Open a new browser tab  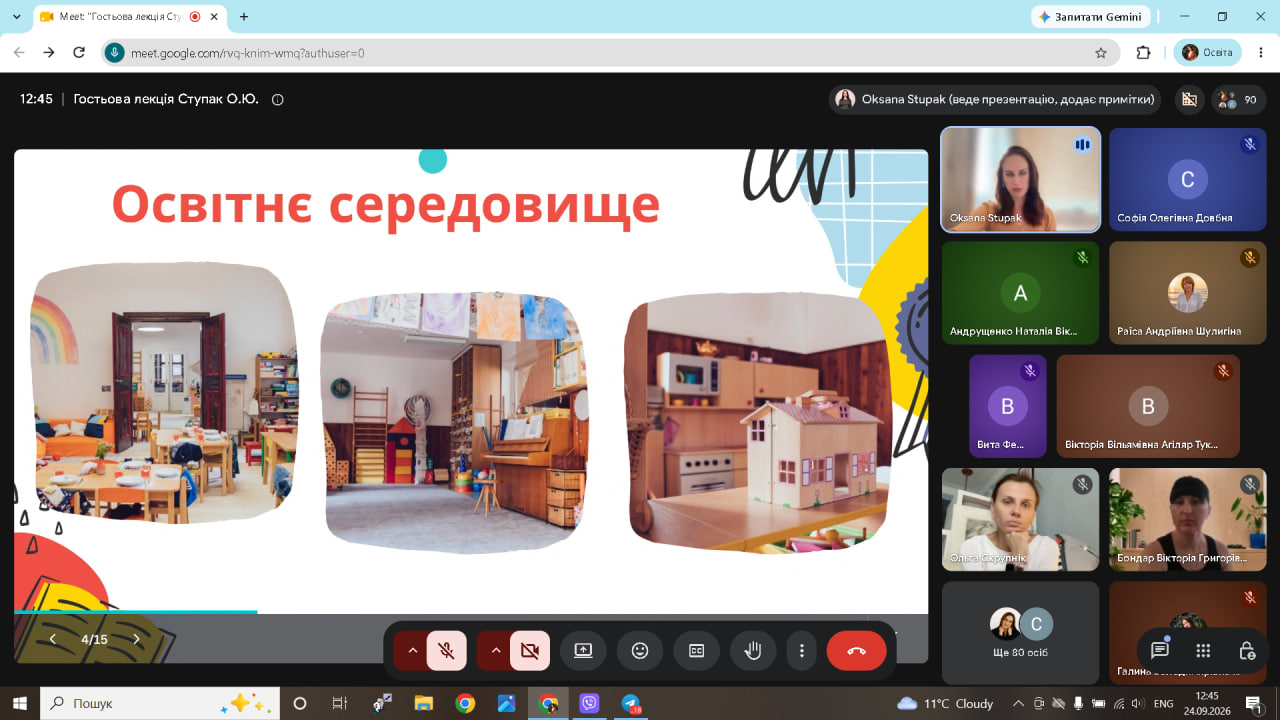(x=244, y=17)
